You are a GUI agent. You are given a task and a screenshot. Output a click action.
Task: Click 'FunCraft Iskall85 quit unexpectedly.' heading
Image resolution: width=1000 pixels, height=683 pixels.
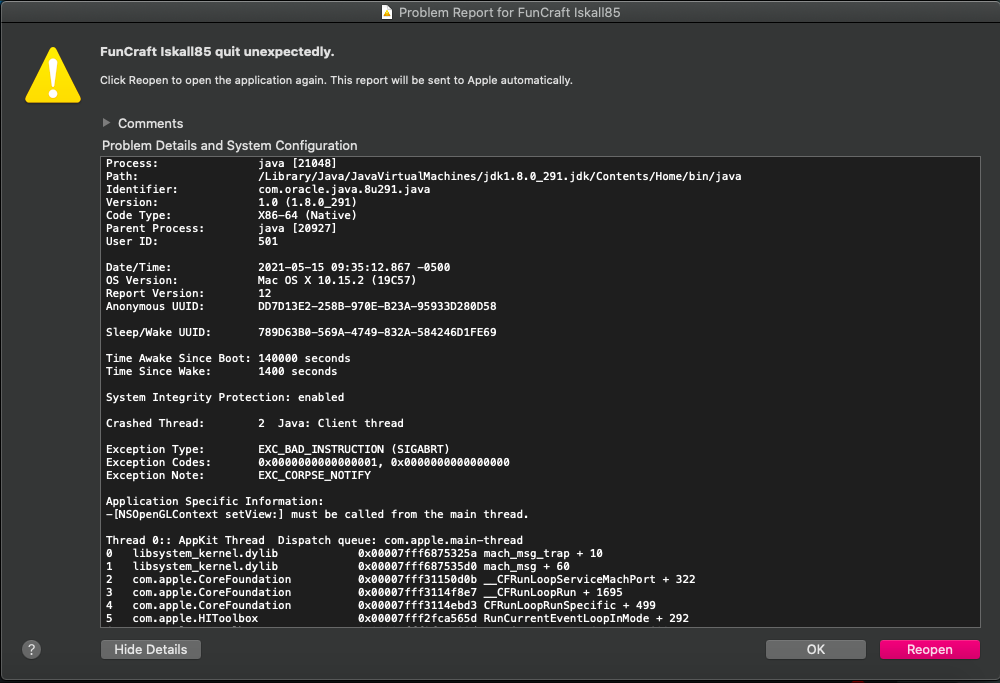(x=217, y=52)
